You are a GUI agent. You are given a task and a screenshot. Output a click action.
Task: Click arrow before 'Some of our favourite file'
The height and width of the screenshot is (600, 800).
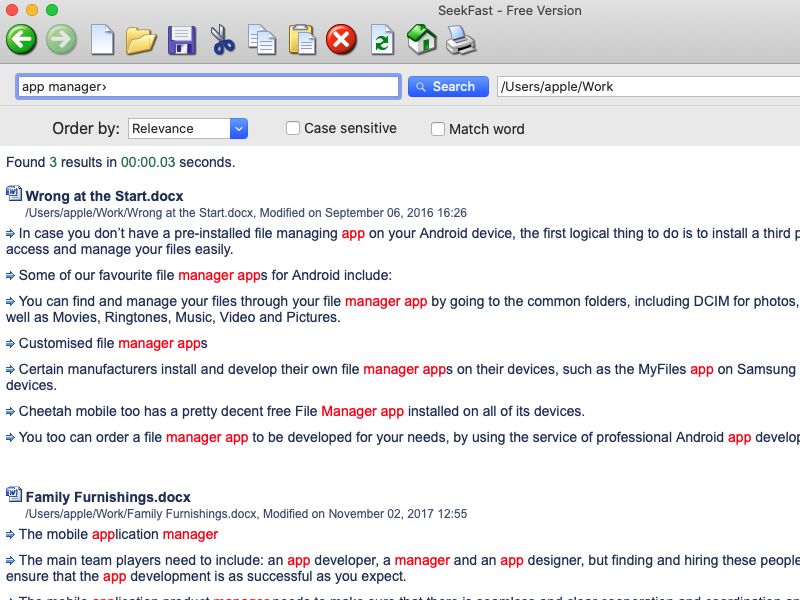(x=10, y=276)
